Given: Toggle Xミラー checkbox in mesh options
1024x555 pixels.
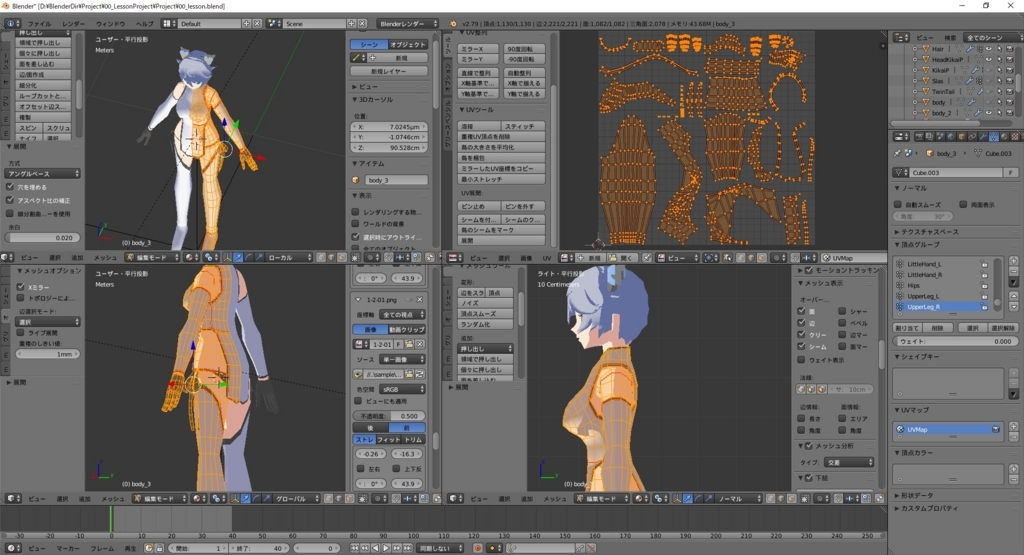Looking at the screenshot, I should point(20,287).
